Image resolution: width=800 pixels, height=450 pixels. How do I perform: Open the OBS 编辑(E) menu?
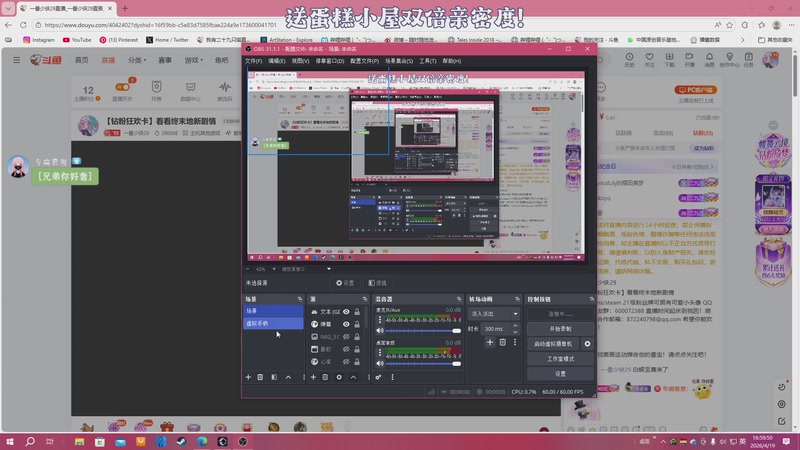[x=277, y=61]
